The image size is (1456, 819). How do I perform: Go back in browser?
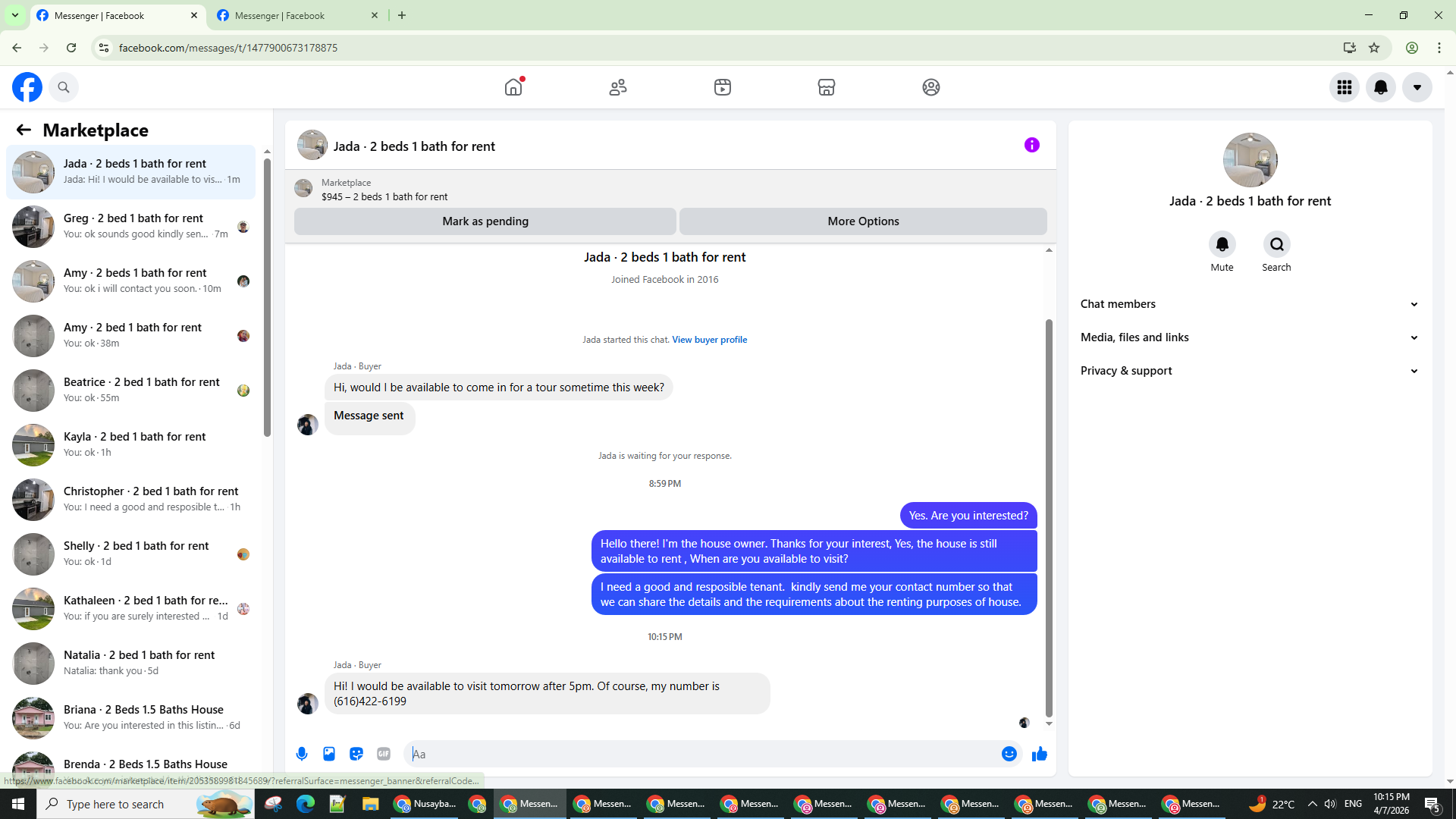coord(17,48)
